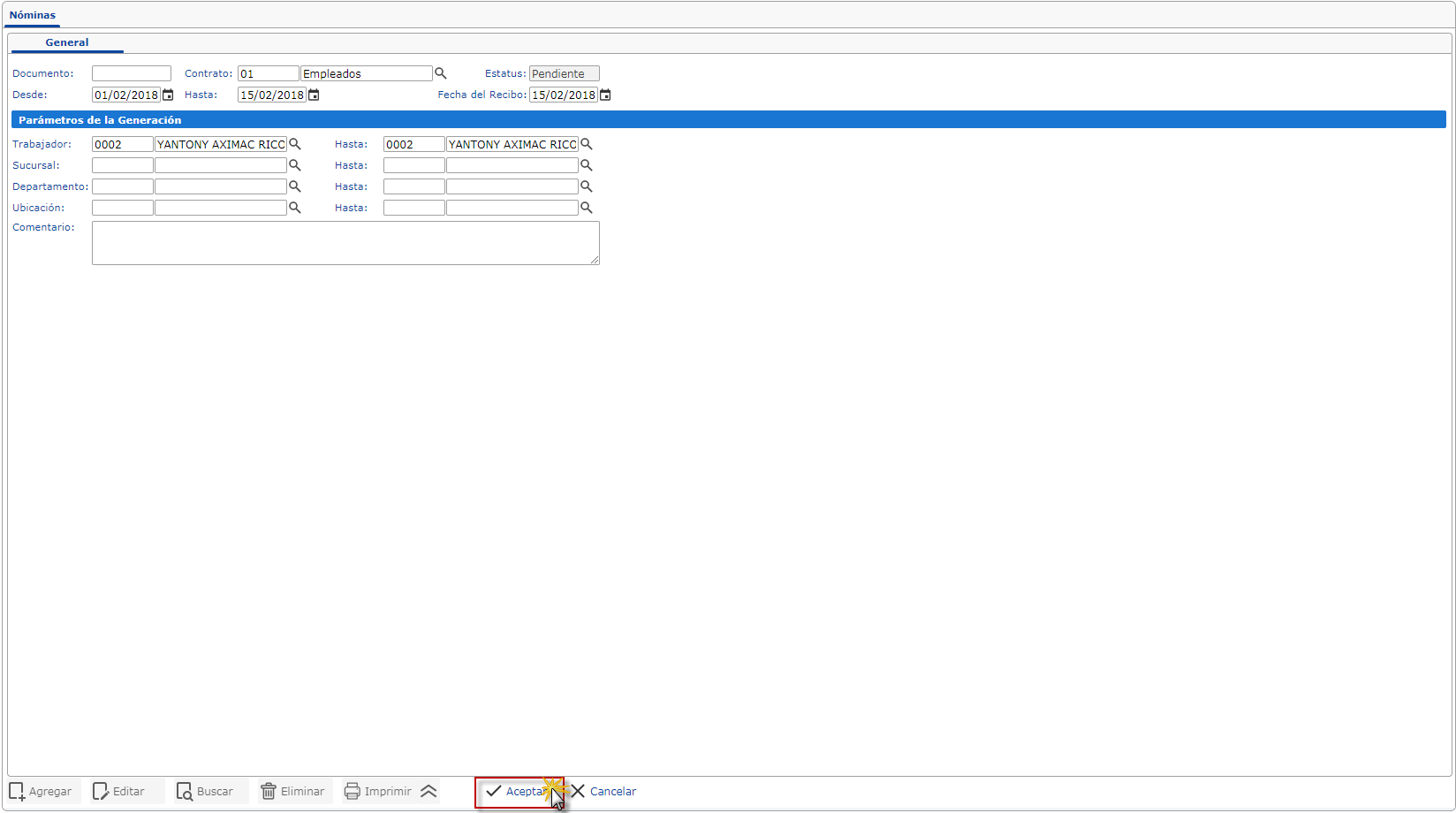Select the General tab

[67, 42]
